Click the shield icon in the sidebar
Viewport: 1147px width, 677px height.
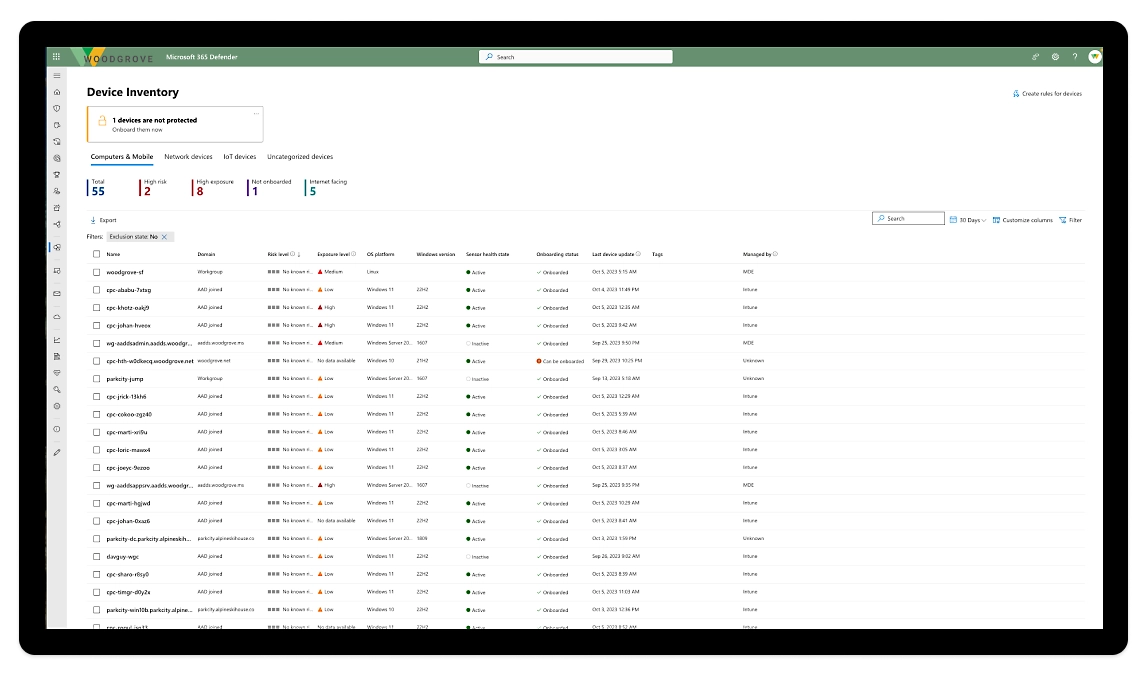coord(57,108)
